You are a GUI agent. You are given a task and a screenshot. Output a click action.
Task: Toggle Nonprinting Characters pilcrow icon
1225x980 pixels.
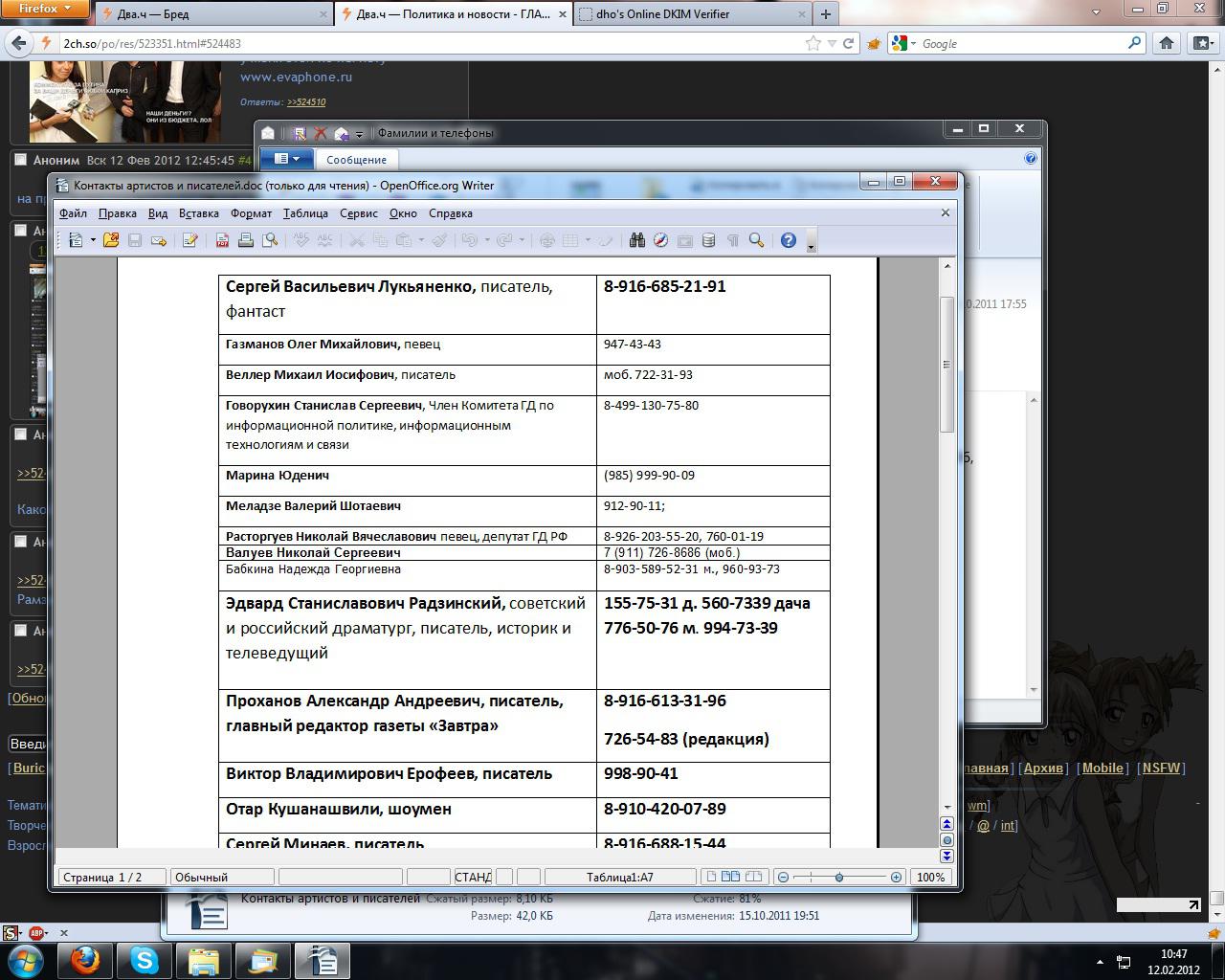(x=732, y=240)
